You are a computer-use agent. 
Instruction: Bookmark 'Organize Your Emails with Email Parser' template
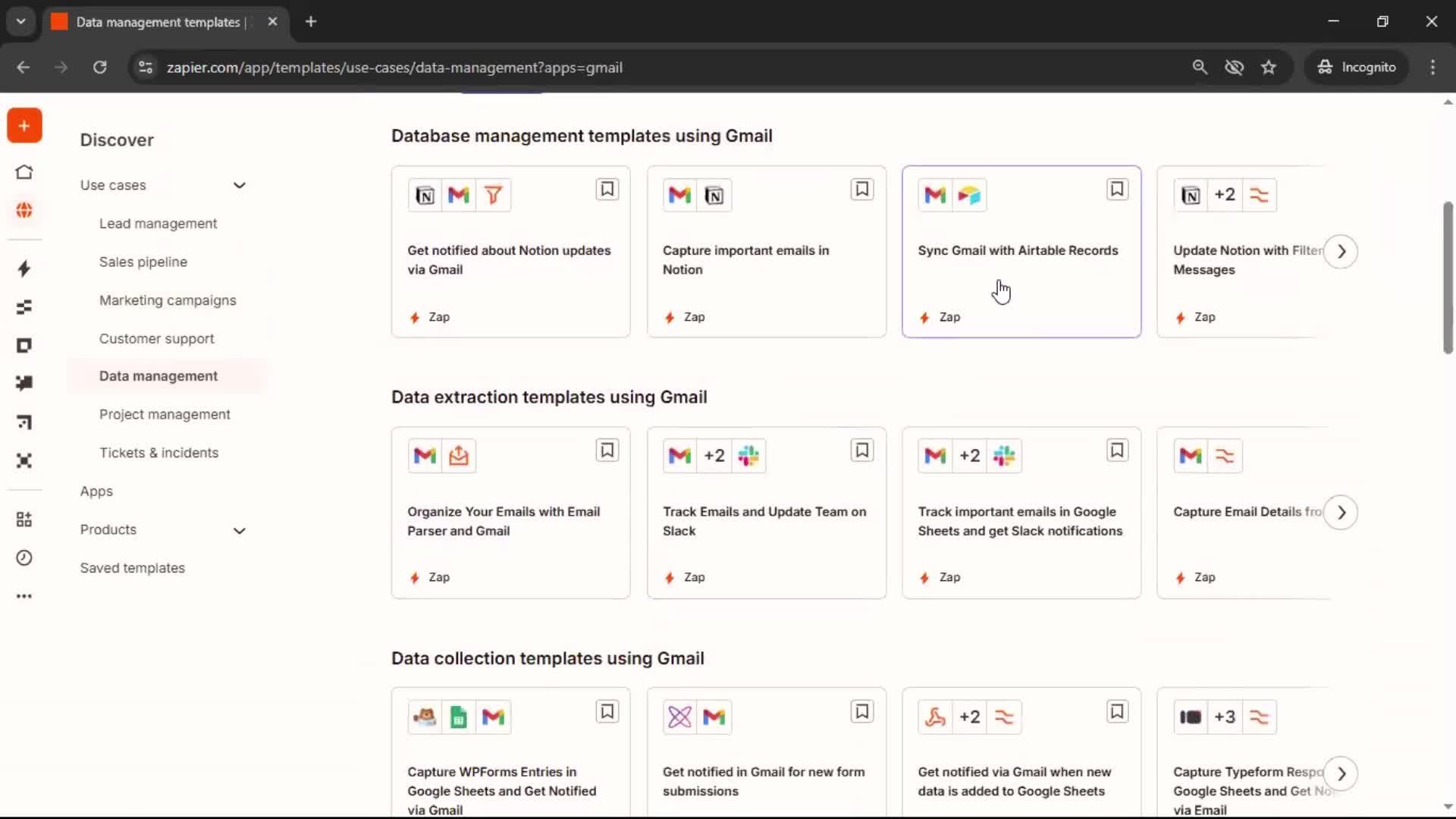tap(607, 451)
